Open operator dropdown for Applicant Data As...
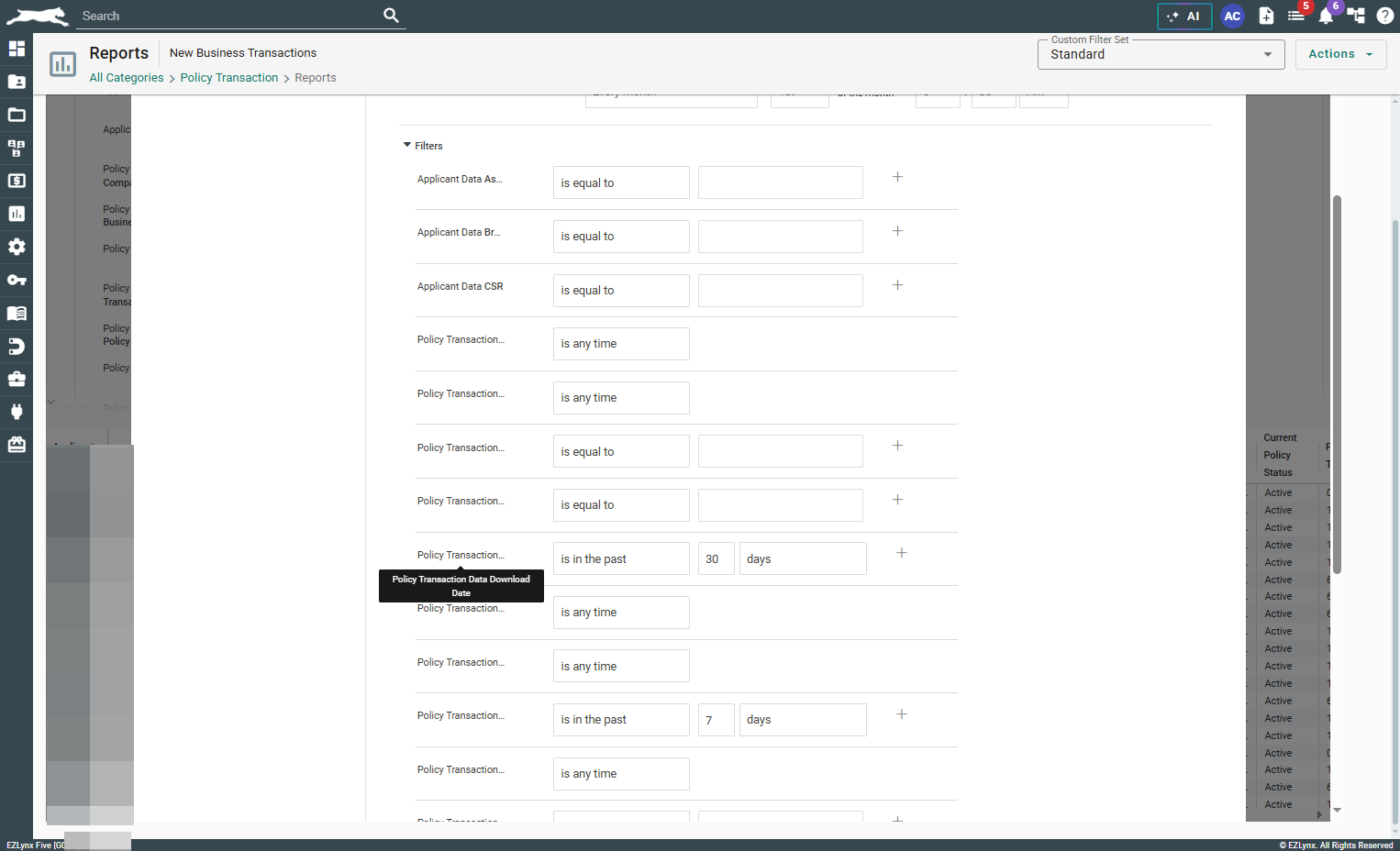1400x851 pixels. (621, 182)
